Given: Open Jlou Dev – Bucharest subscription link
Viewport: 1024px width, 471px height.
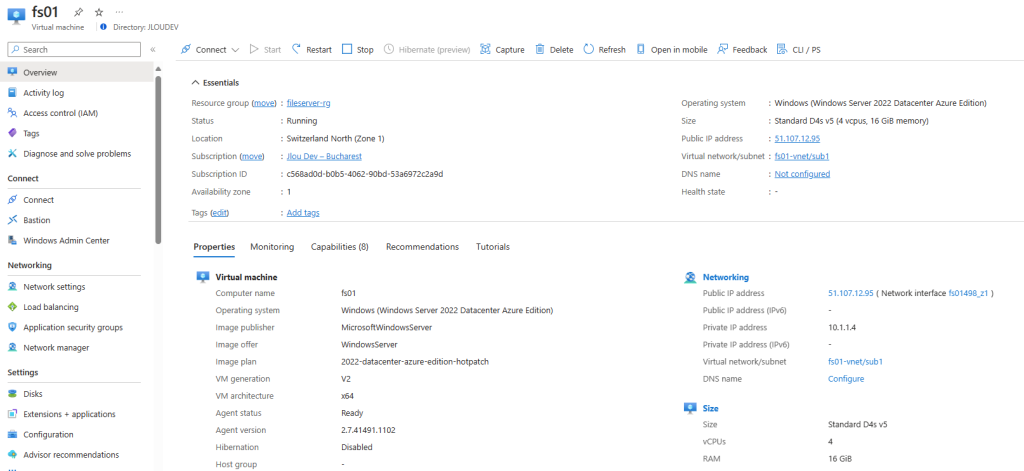Looking at the screenshot, I should (x=324, y=157).
